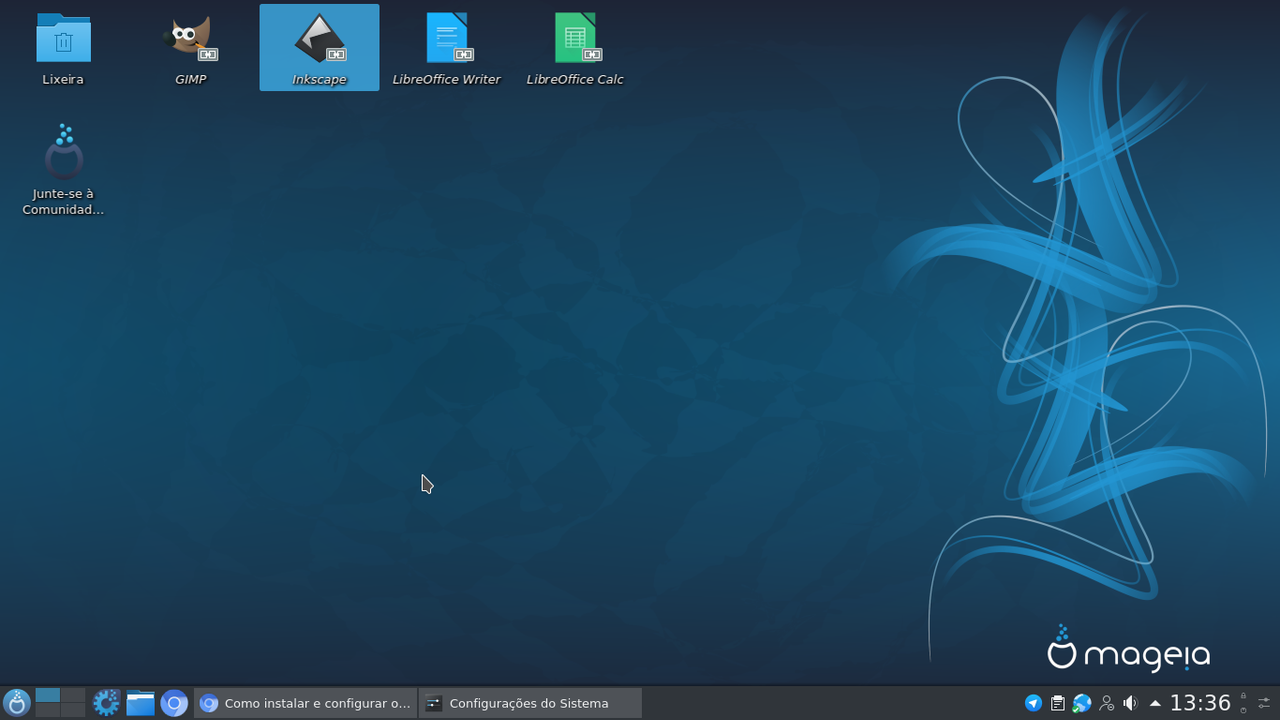Switch to the first virtual desktop in pager
Screen dimensions: 1280x720
48,695
